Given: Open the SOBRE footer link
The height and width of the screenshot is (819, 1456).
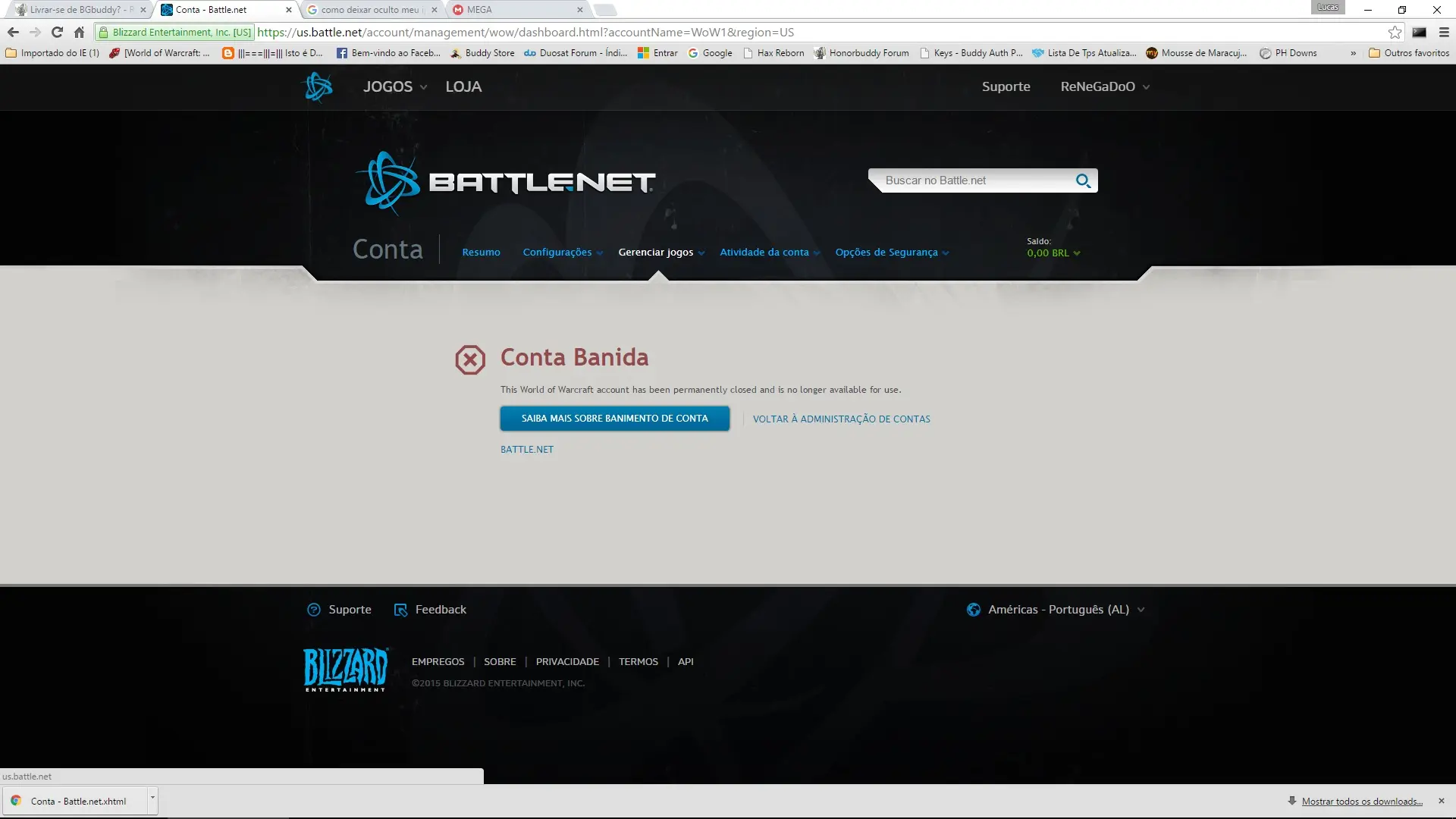Looking at the screenshot, I should pyautogui.click(x=500, y=662).
